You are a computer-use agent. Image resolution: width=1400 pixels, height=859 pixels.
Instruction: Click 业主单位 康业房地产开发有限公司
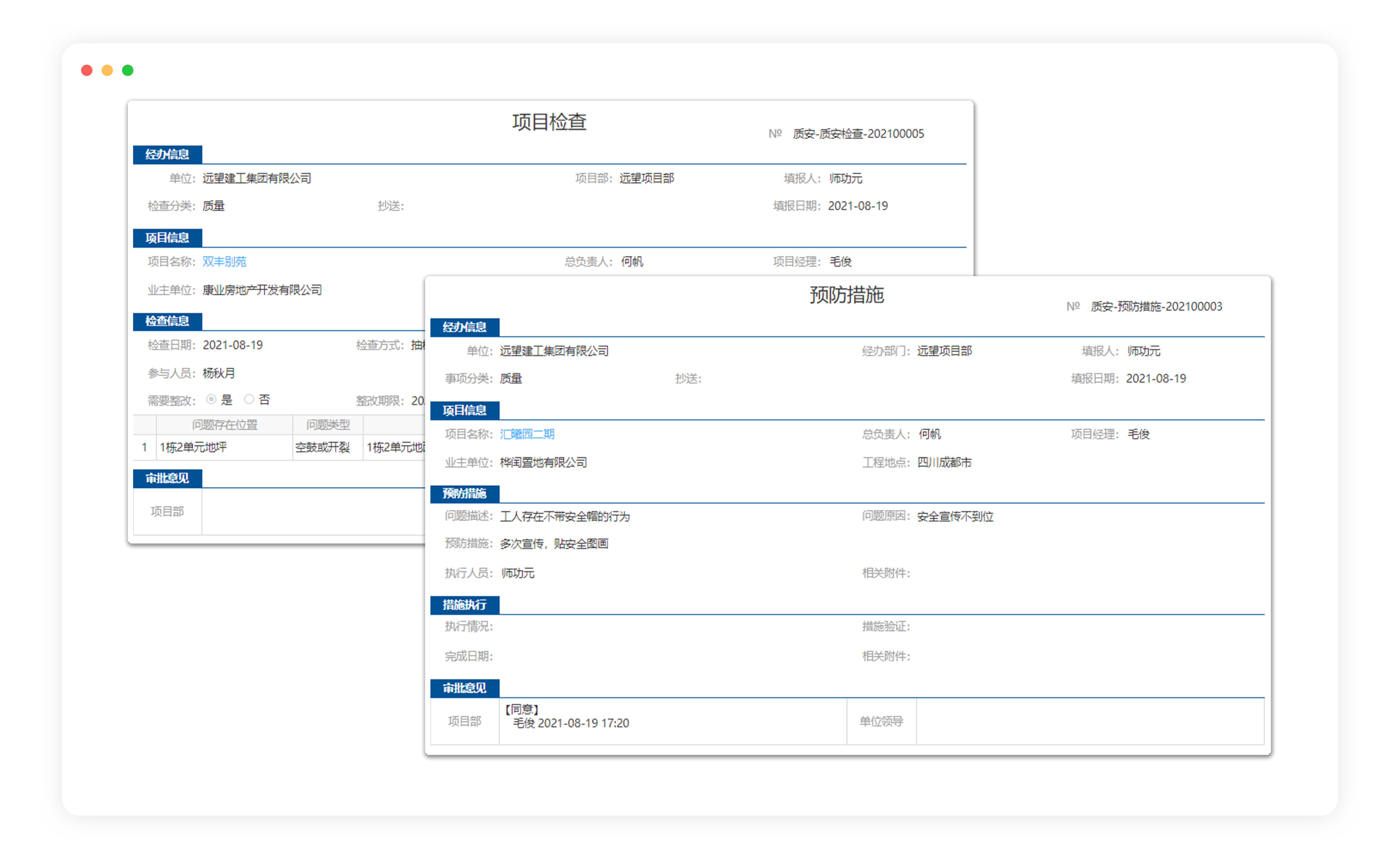[262, 290]
